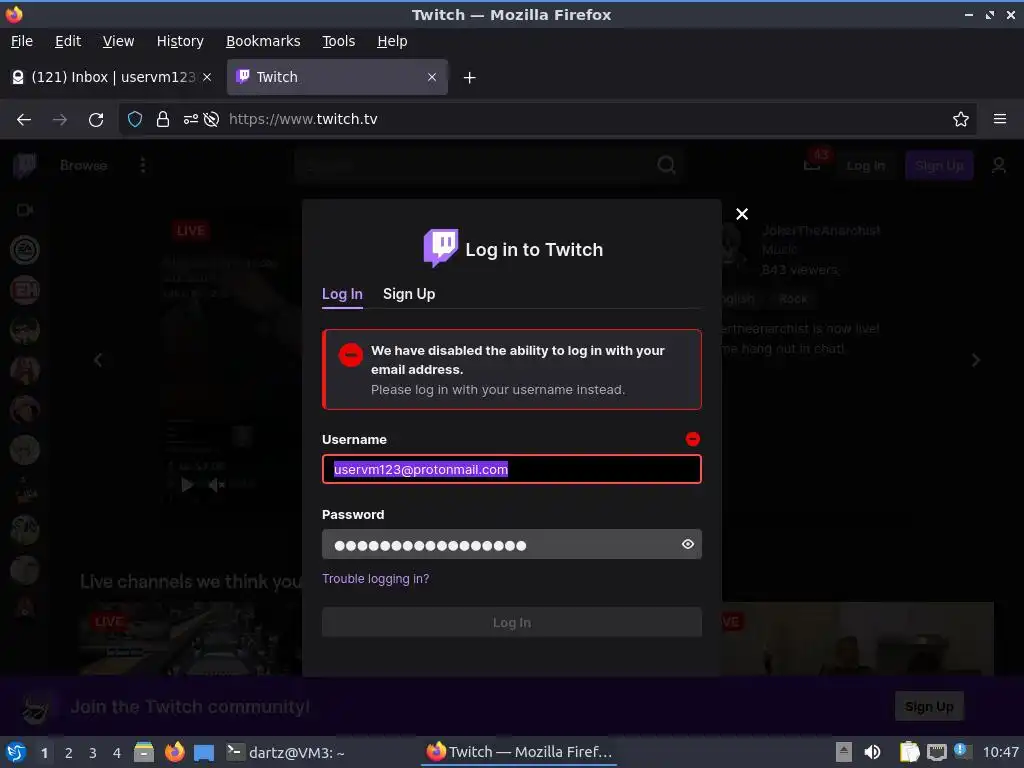1024x768 pixels.
Task: Open the Edit menu
Action: (68, 41)
